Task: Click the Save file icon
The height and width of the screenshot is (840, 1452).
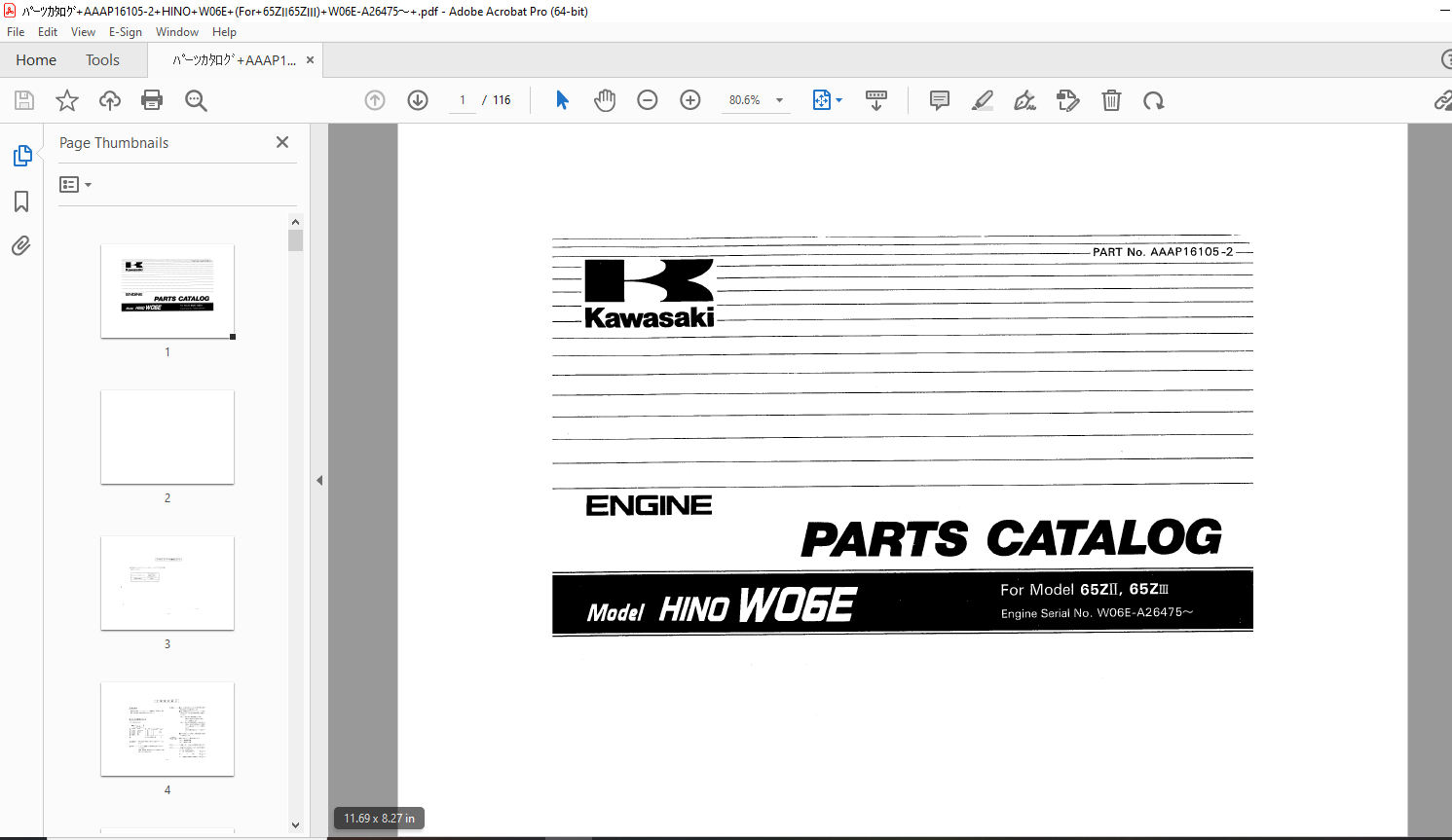Action: click(x=24, y=100)
